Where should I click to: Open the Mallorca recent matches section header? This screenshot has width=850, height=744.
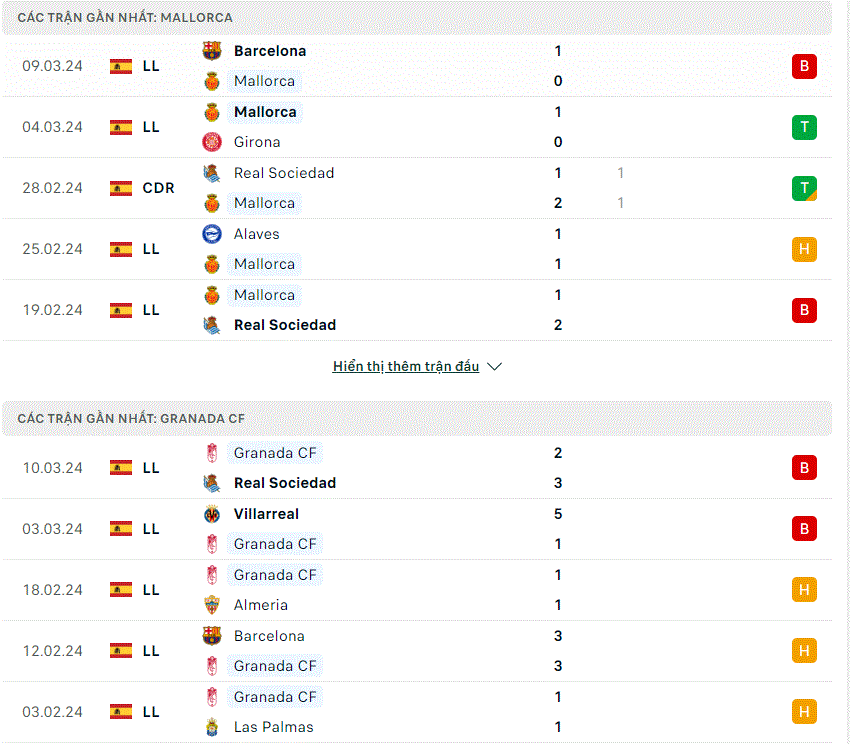pyautogui.click(x=417, y=18)
